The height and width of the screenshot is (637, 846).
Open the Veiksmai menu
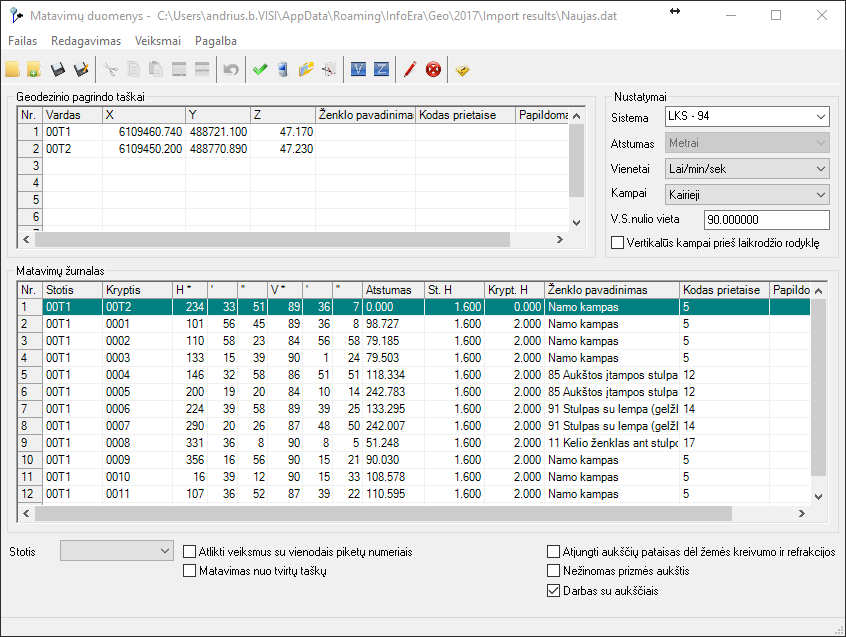[x=158, y=41]
